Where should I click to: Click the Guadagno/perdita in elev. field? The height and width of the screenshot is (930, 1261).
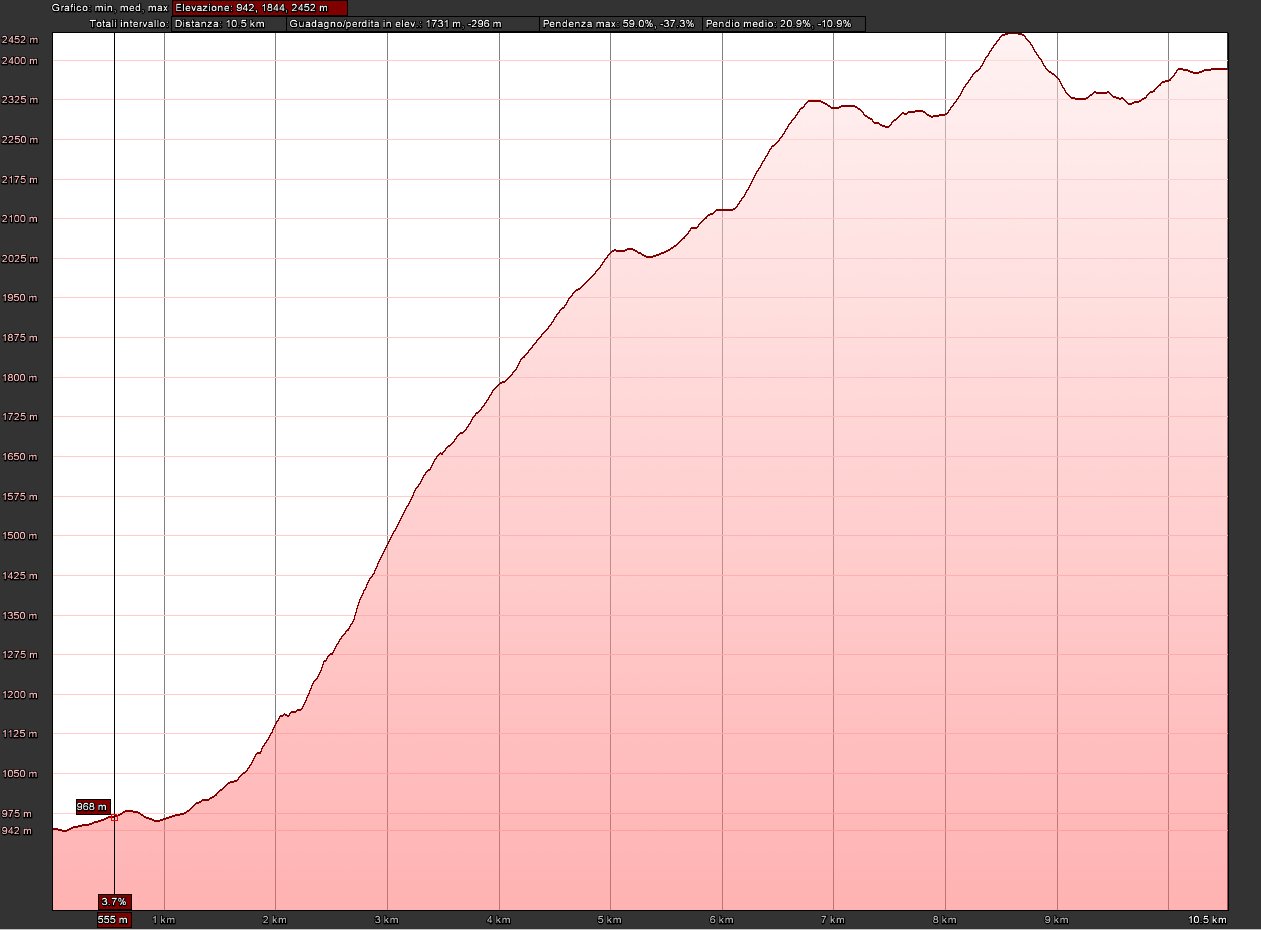coord(411,23)
